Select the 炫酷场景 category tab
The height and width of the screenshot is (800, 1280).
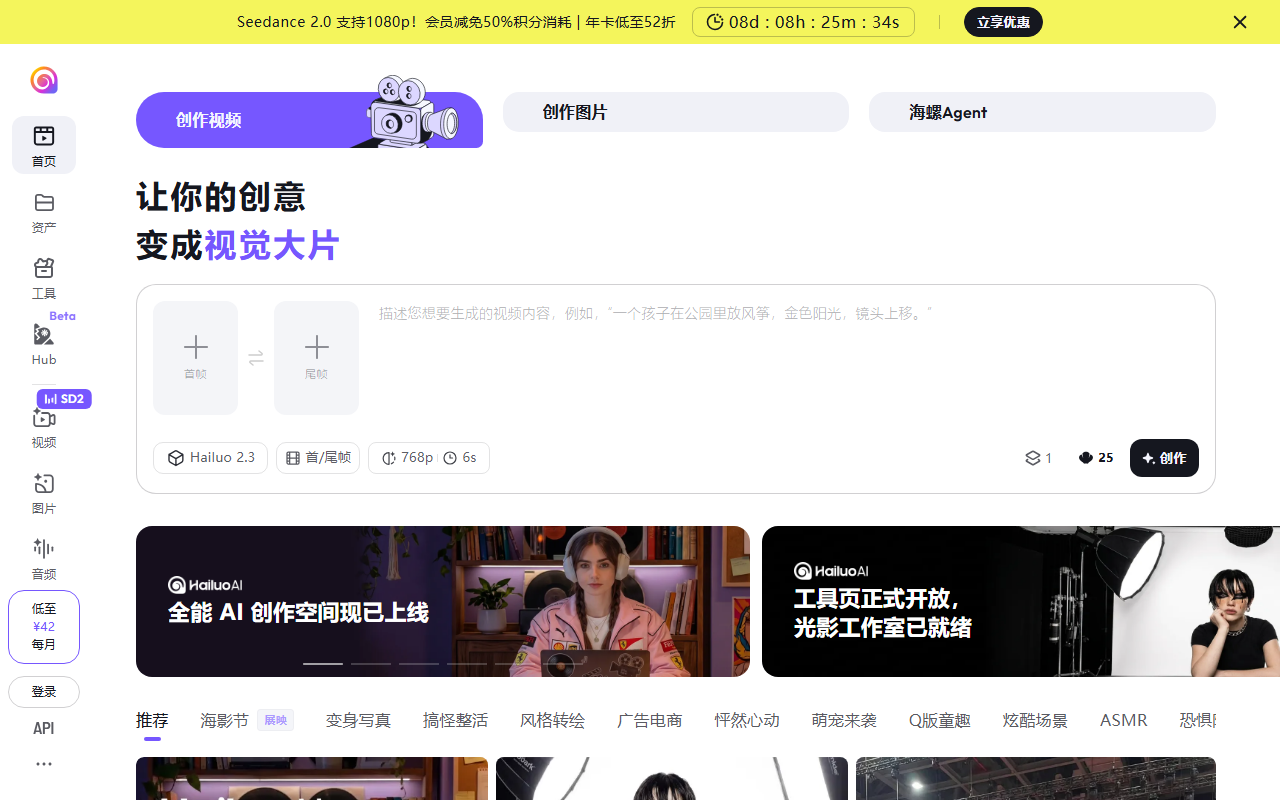pos(1035,720)
